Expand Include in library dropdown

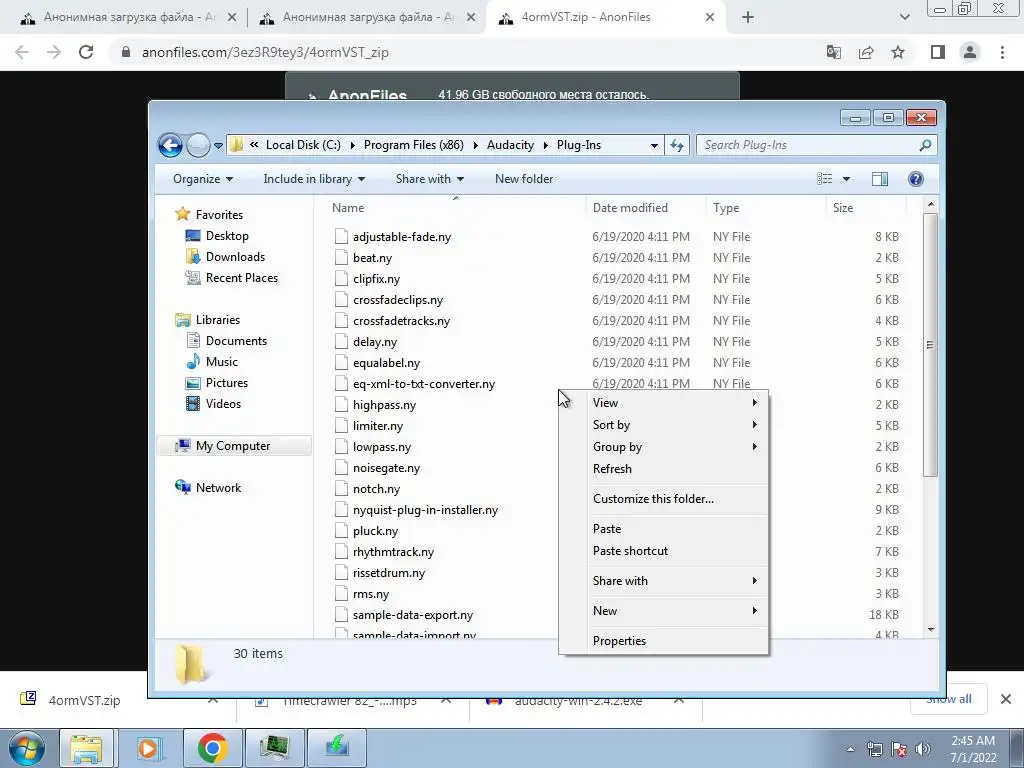(314, 179)
